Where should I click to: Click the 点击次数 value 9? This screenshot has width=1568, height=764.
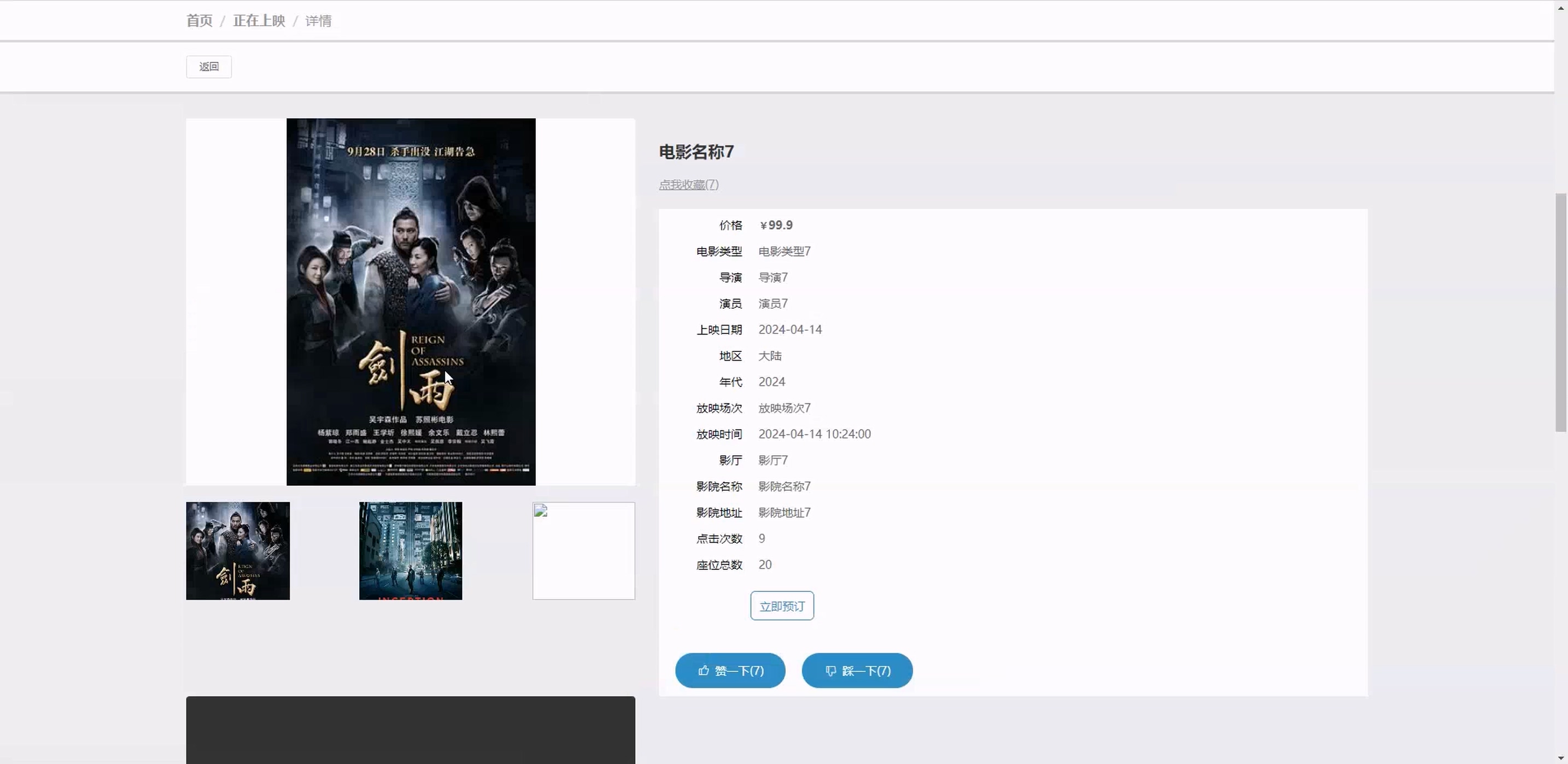(x=762, y=538)
